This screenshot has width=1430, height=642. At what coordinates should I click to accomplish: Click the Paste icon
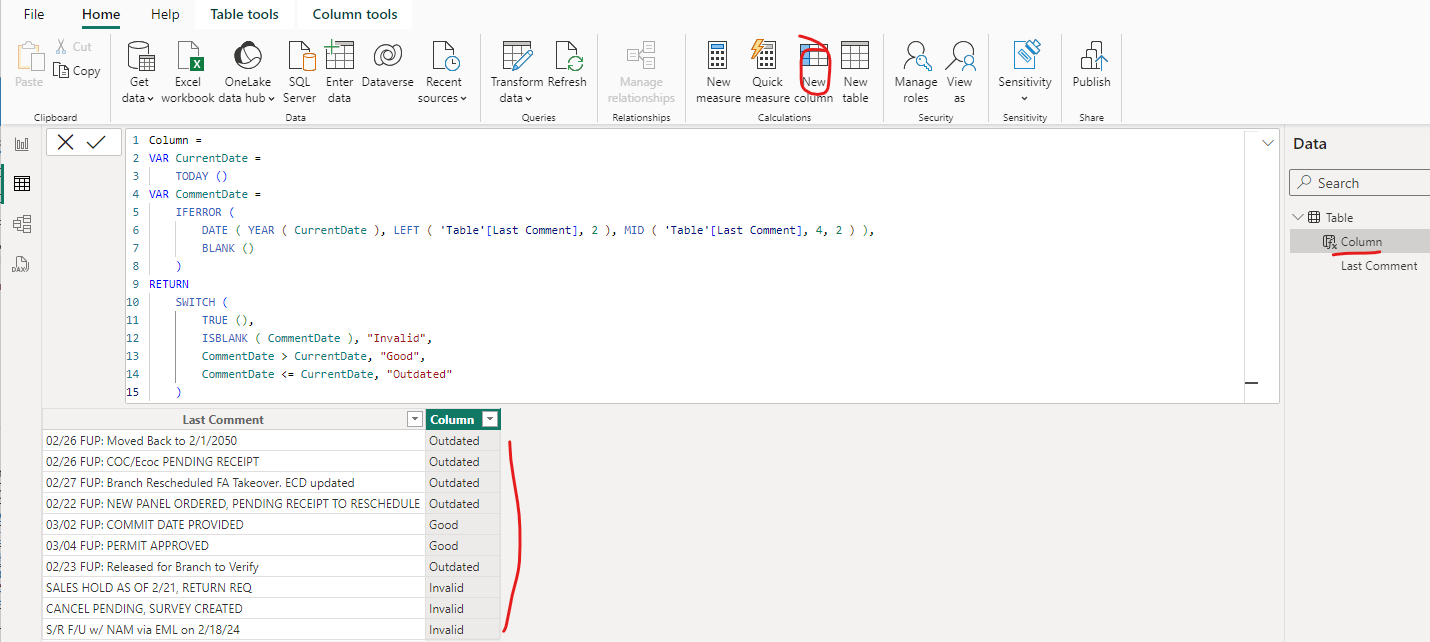(x=29, y=55)
